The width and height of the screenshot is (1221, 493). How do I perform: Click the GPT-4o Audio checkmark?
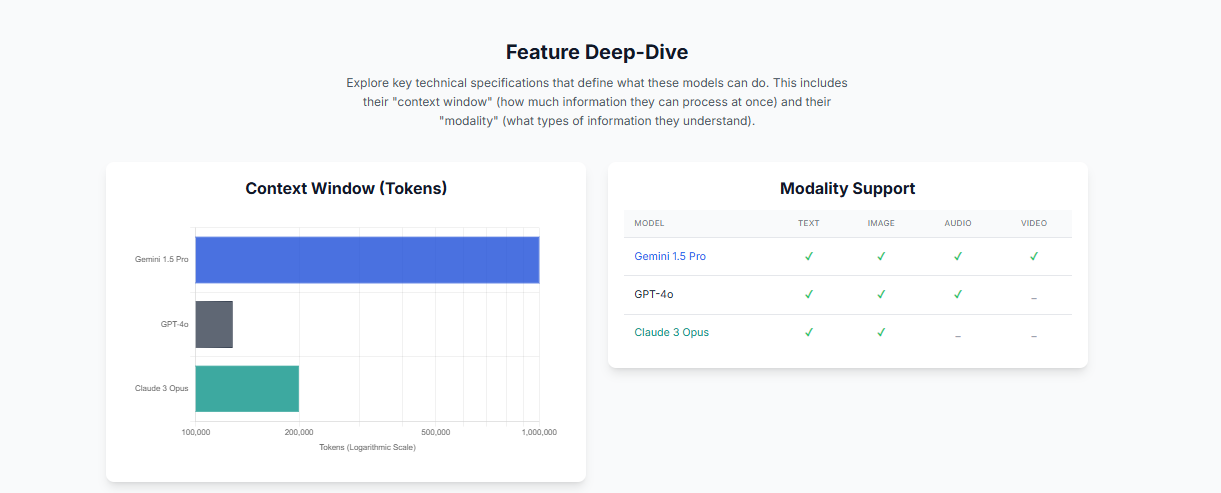coord(958,295)
